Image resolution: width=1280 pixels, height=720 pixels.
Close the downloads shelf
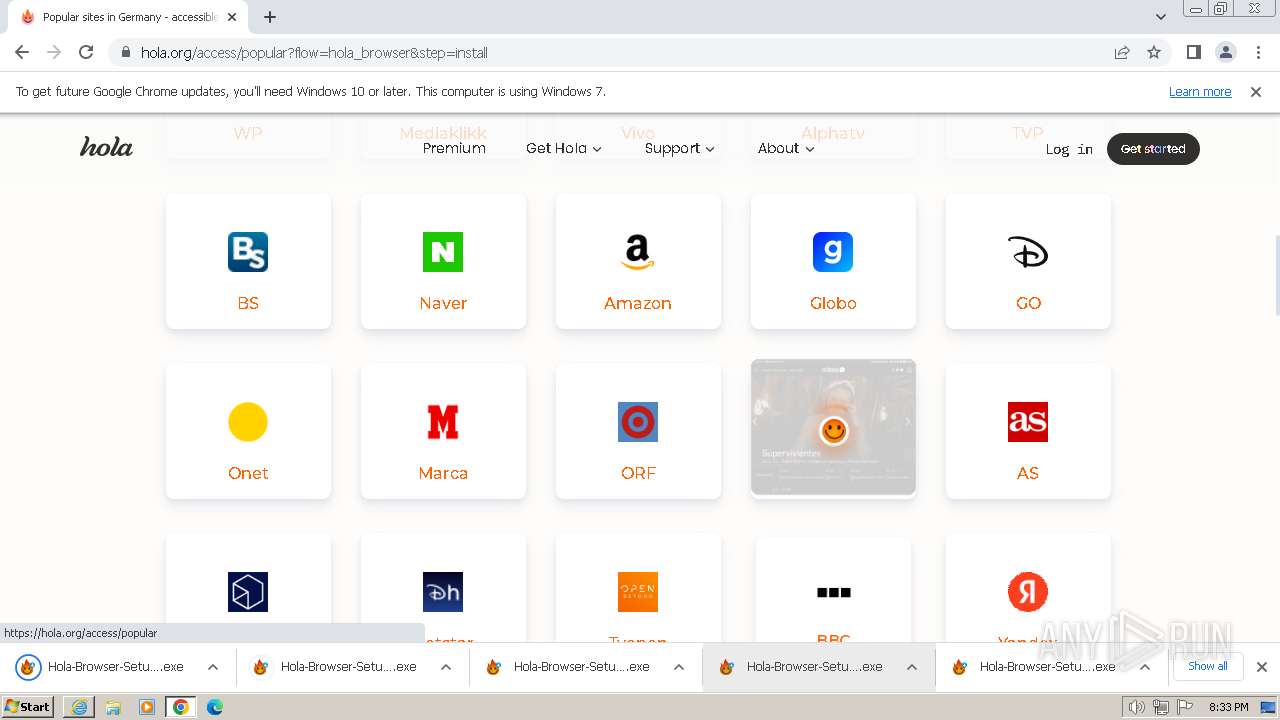point(1262,667)
